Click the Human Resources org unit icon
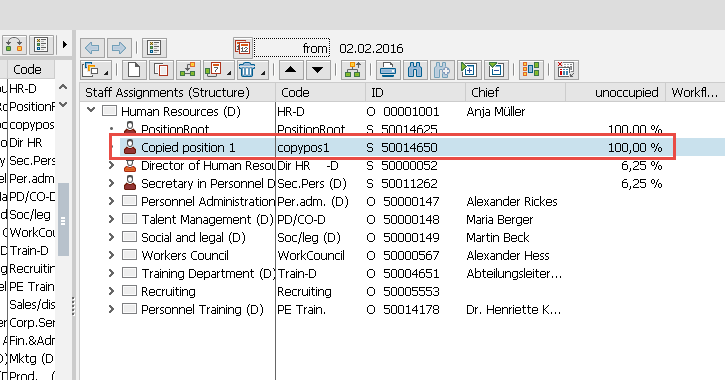Viewport: 725px width, 380px height. pyautogui.click(x=109, y=110)
